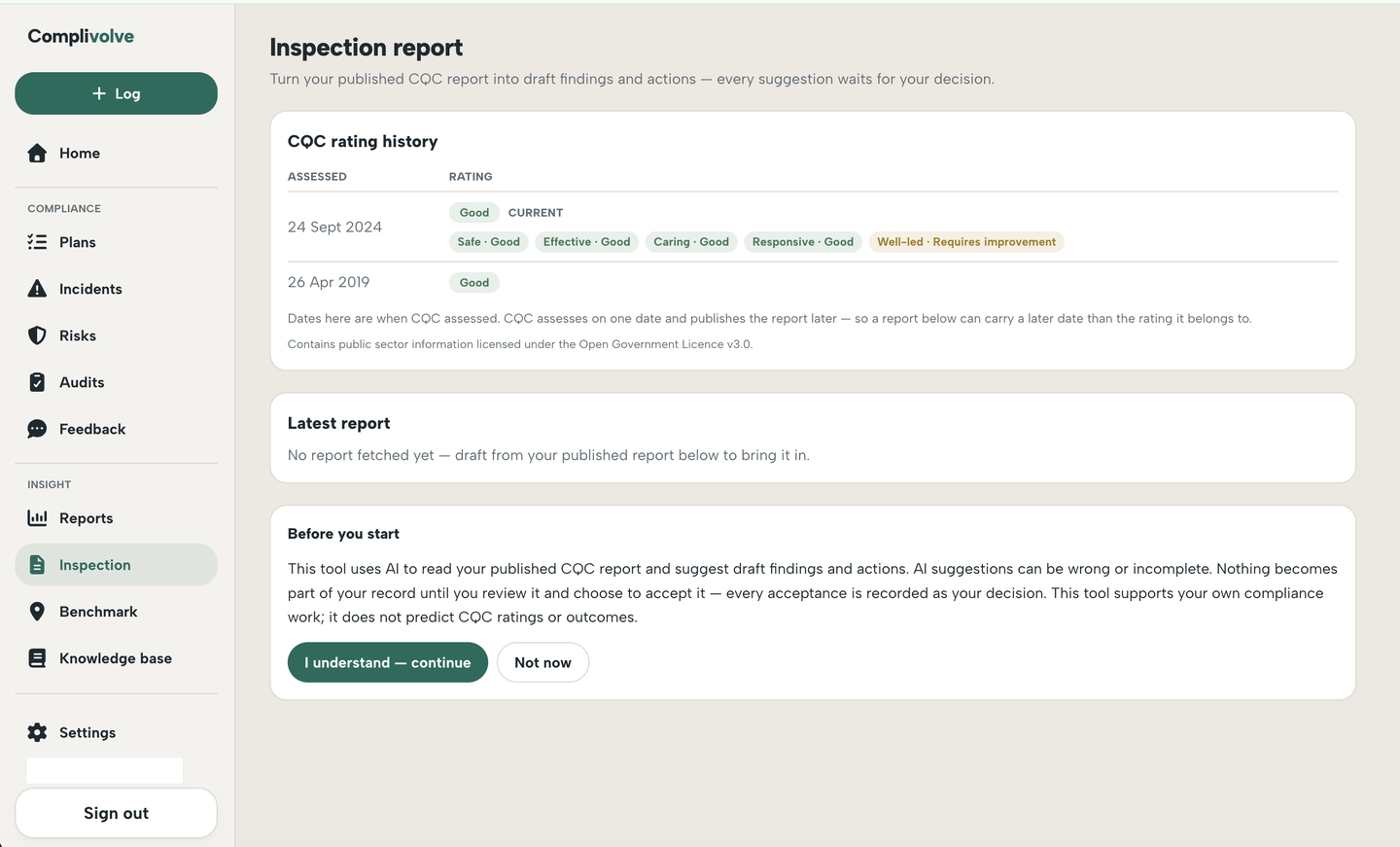Click the Risks shield icon
The width and height of the screenshot is (1400, 847).
pos(37,335)
